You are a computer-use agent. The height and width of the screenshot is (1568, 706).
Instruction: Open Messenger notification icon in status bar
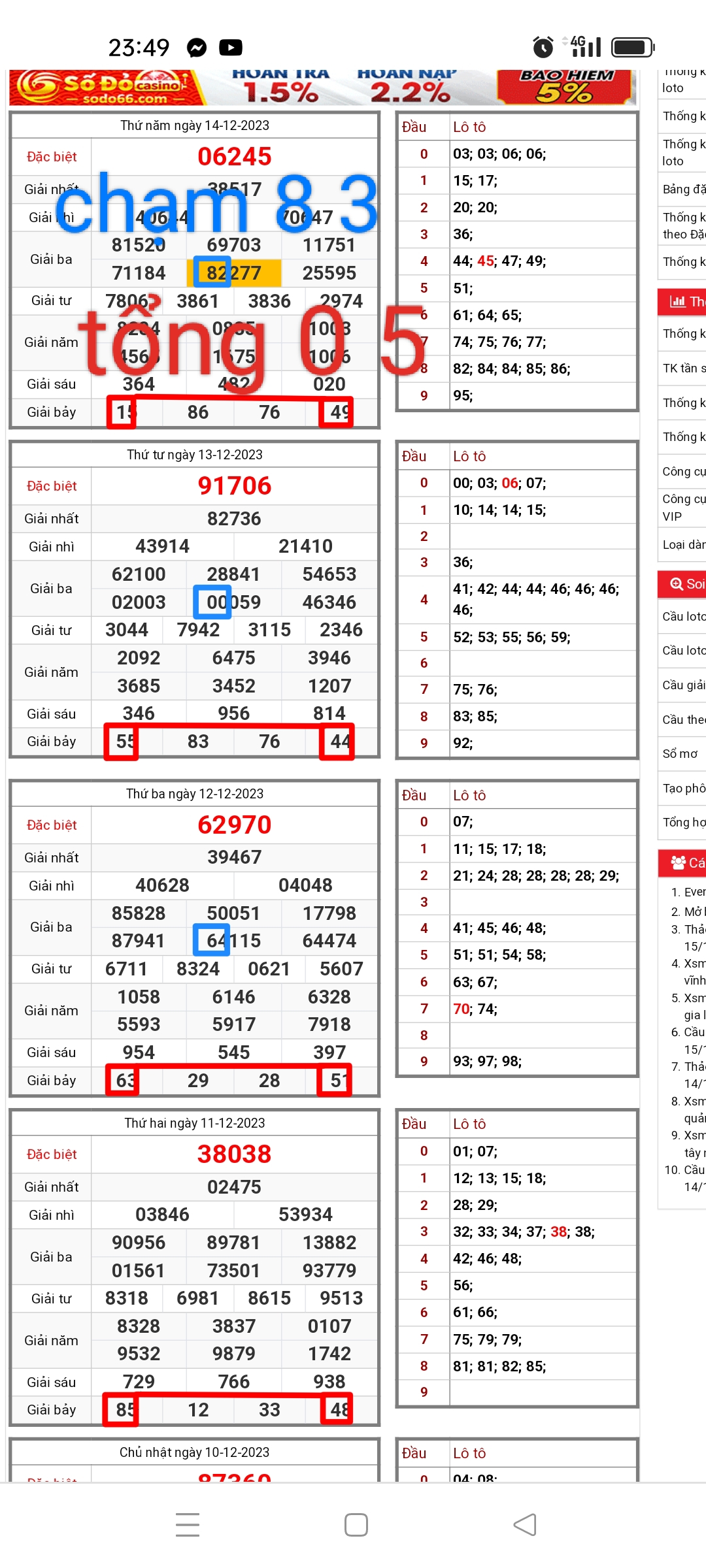click(197, 47)
